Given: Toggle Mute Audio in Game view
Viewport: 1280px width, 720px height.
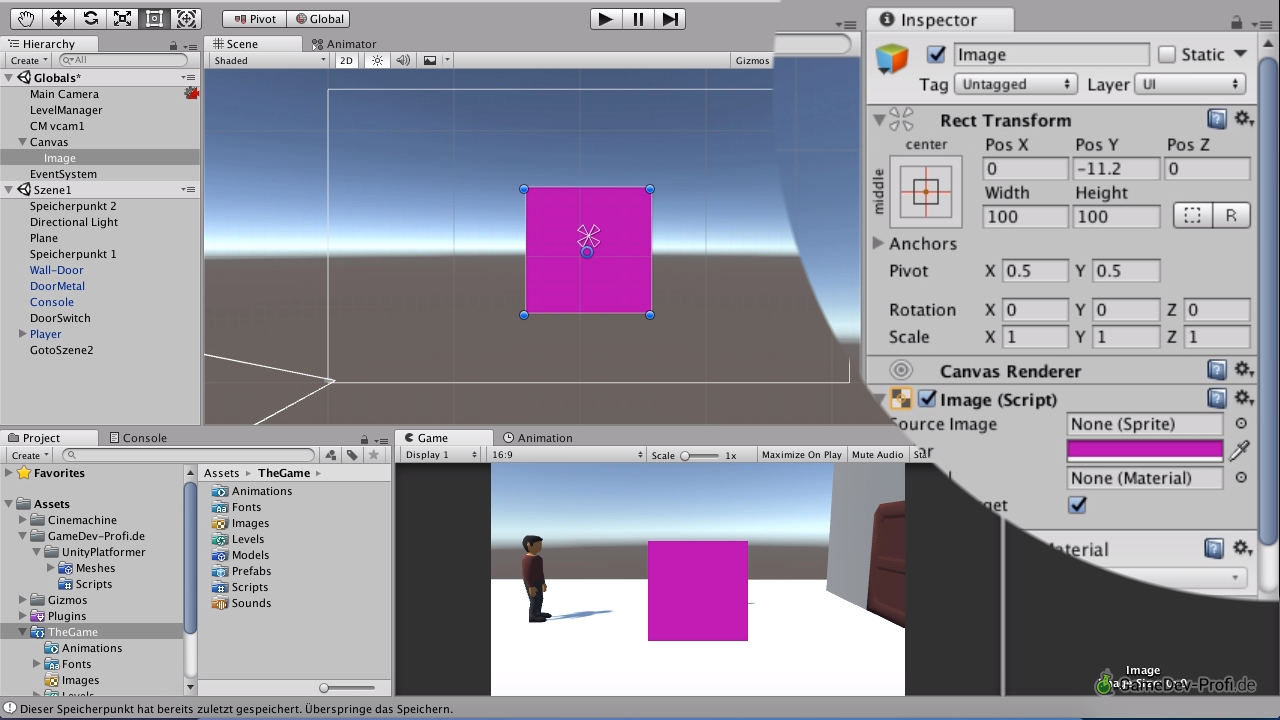Looking at the screenshot, I should pos(877,455).
